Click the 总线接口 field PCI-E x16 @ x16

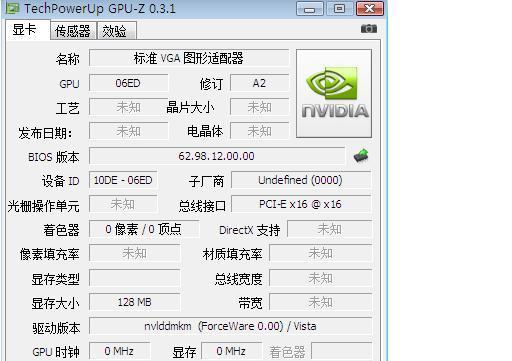point(301,204)
